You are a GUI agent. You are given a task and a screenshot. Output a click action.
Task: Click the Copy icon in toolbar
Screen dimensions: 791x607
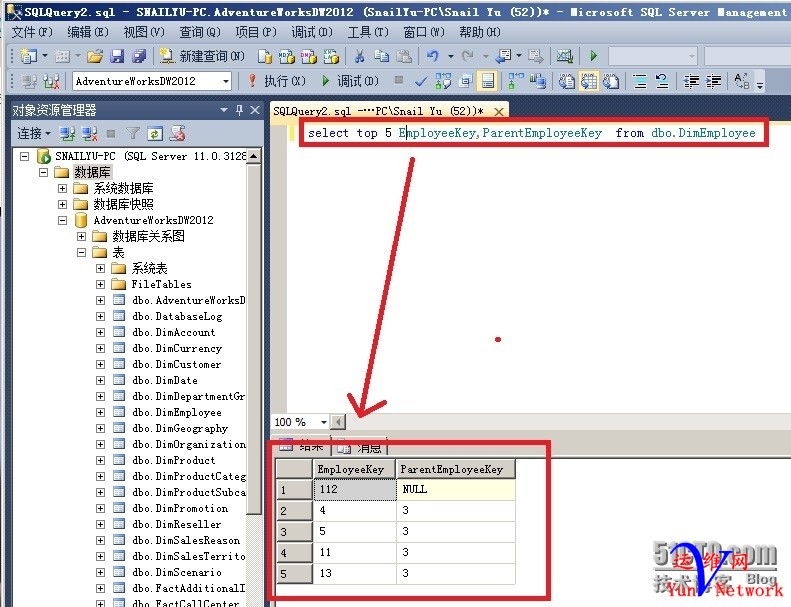[x=381, y=56]
